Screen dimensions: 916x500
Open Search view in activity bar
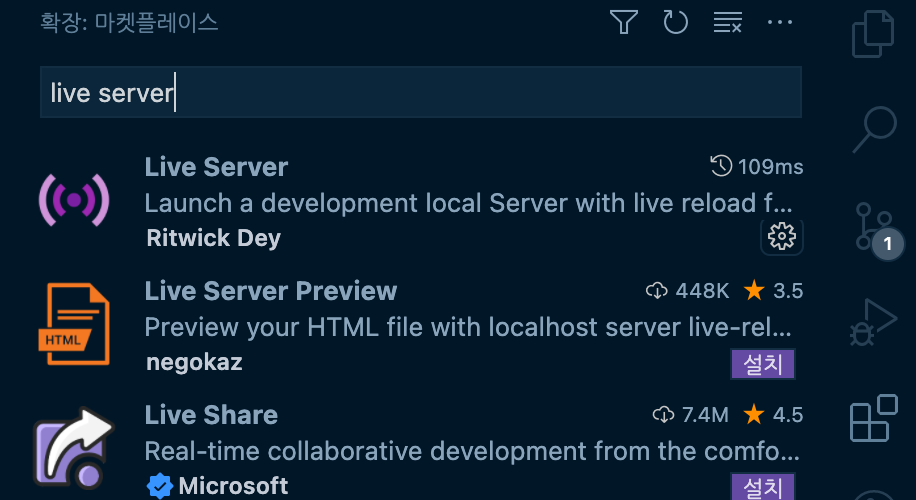[875, 129]
